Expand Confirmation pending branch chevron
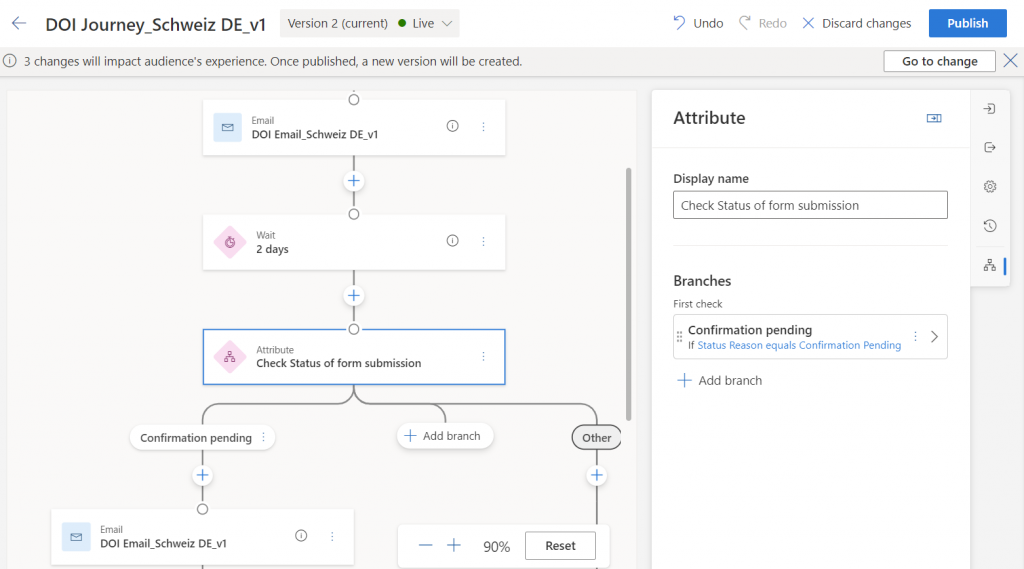The image size is (1024, 569). pos(934,337)
